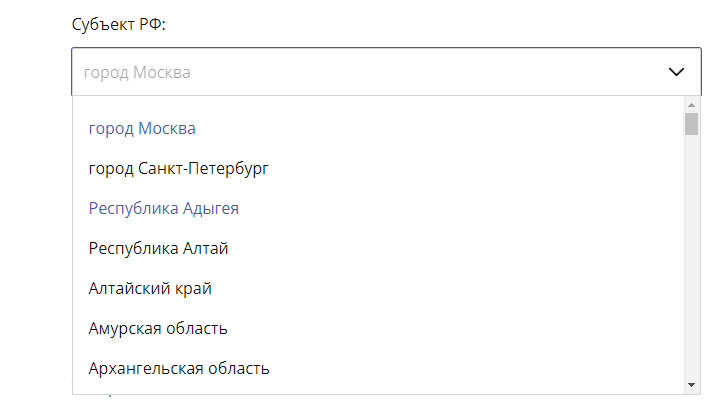Click the scrollbar down arrow
Screen dimensions: 727x406
tap(691, 385)
